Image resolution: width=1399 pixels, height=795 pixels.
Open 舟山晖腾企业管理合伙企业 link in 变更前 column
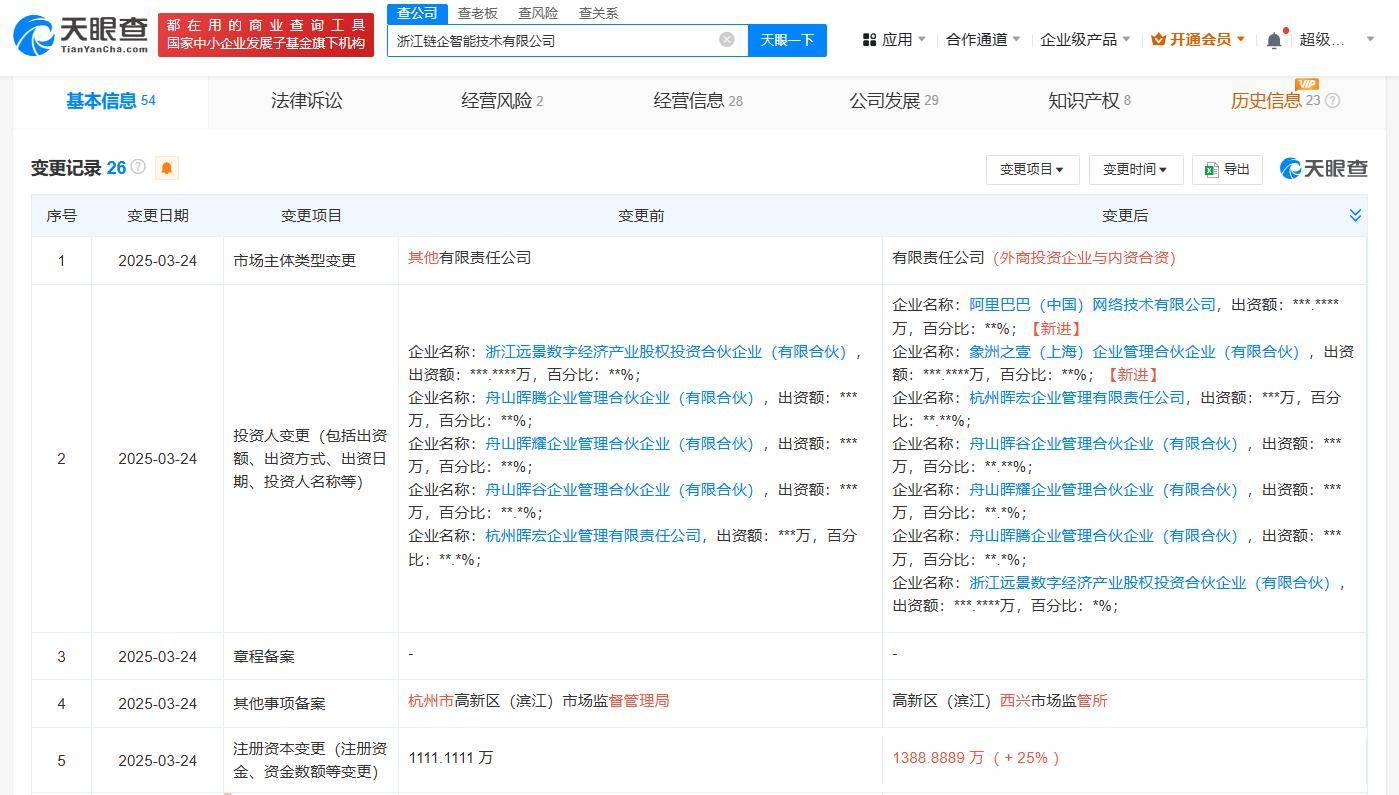pos(620,397)
